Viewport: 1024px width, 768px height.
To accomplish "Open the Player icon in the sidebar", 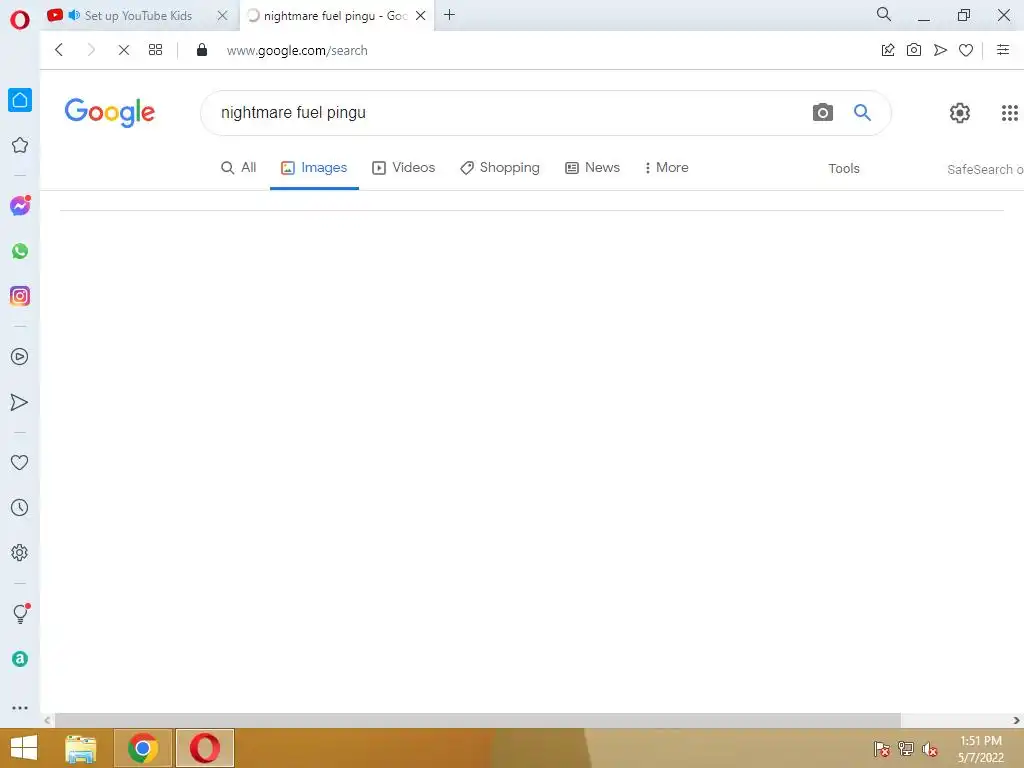I will (x=20, y=357).
